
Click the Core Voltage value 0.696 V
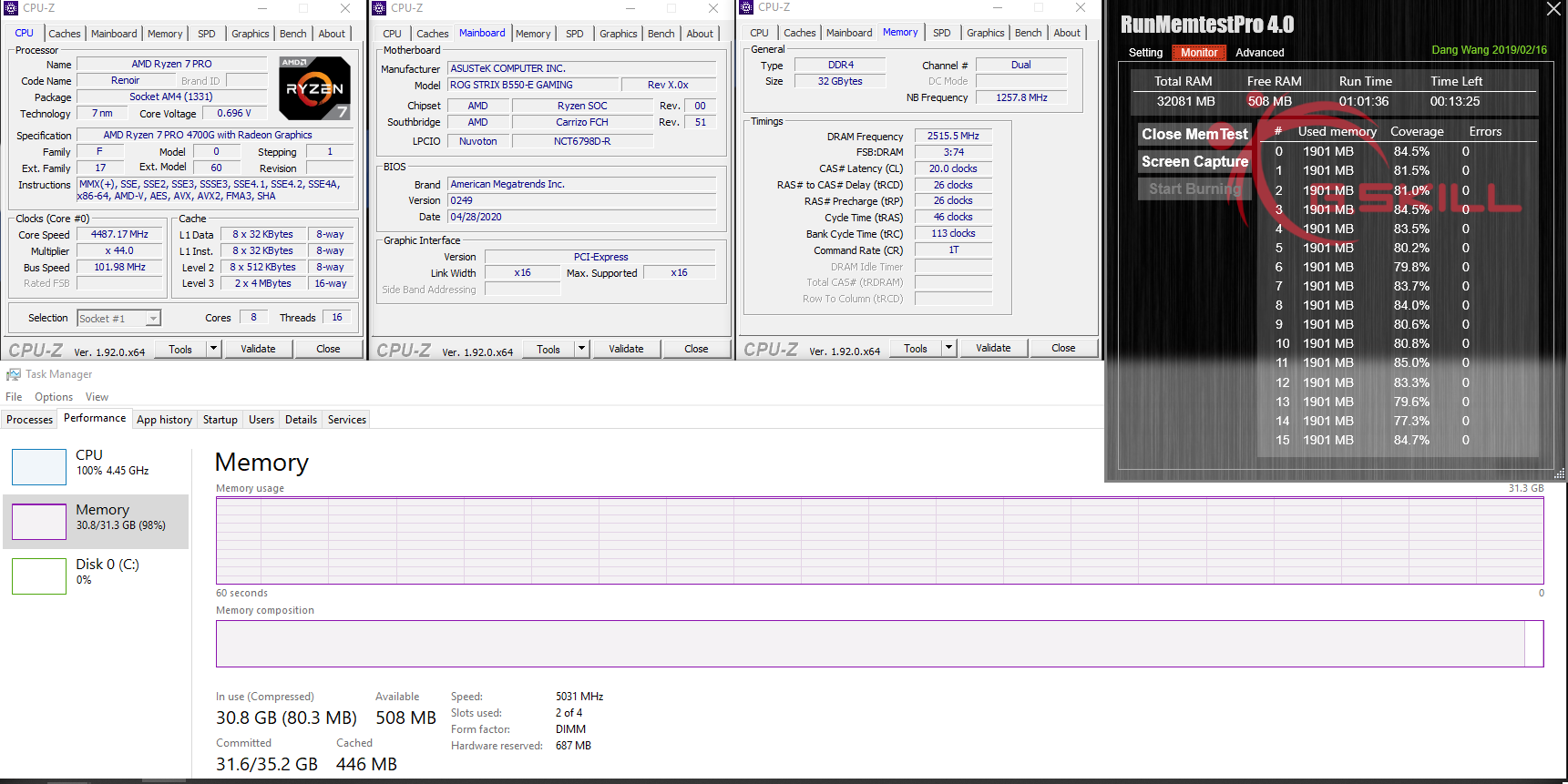point(234,113)
